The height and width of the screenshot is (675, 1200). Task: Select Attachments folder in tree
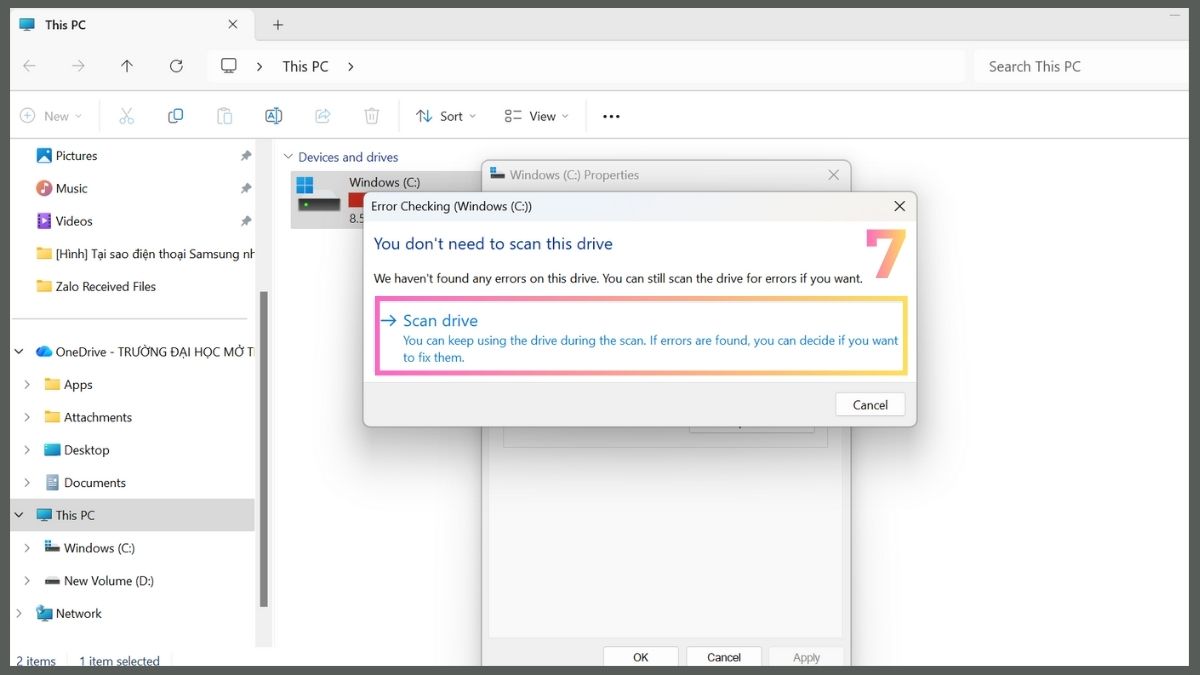pyautogui.click(x=88, y=417)
